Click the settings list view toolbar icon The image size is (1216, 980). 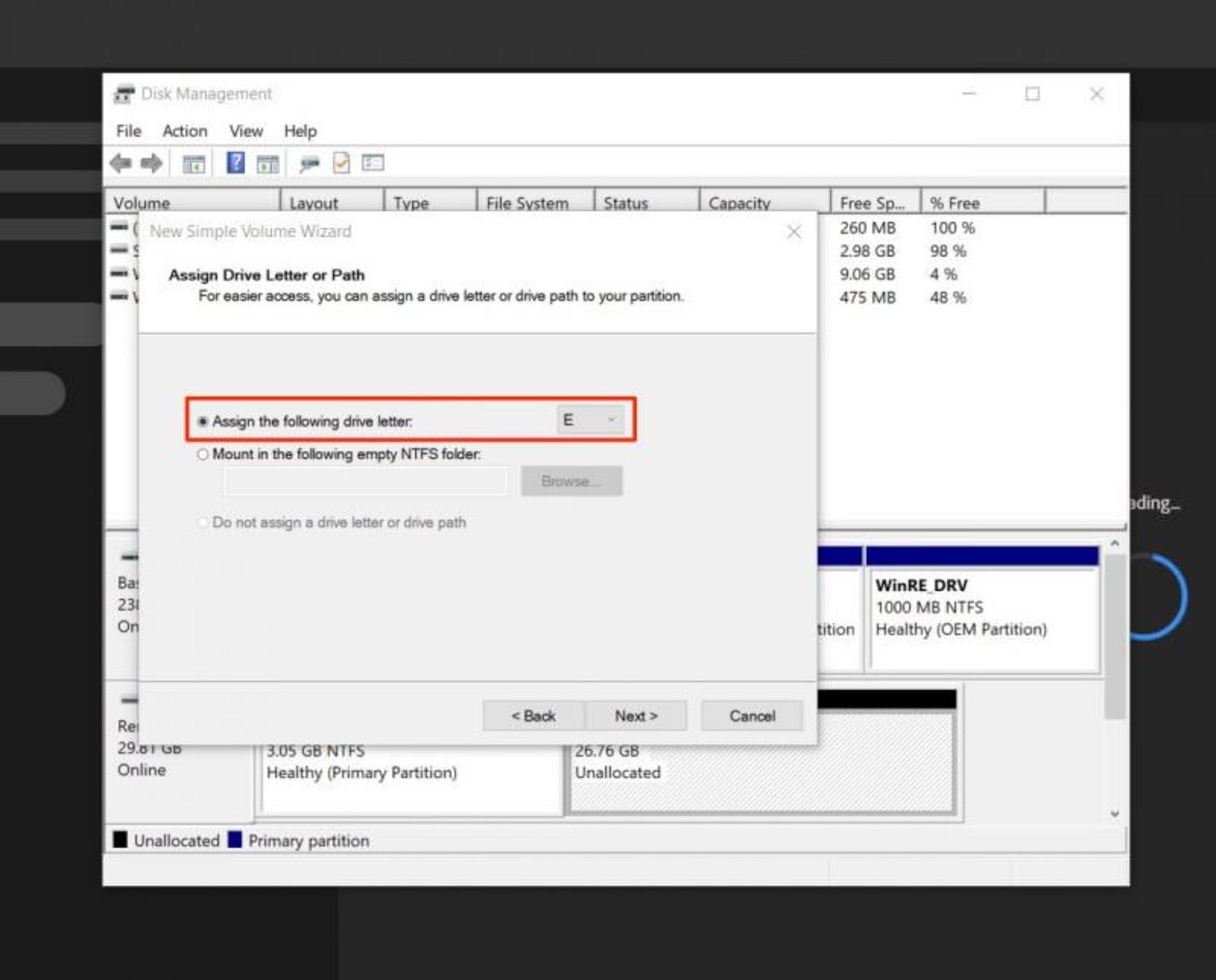372,163
